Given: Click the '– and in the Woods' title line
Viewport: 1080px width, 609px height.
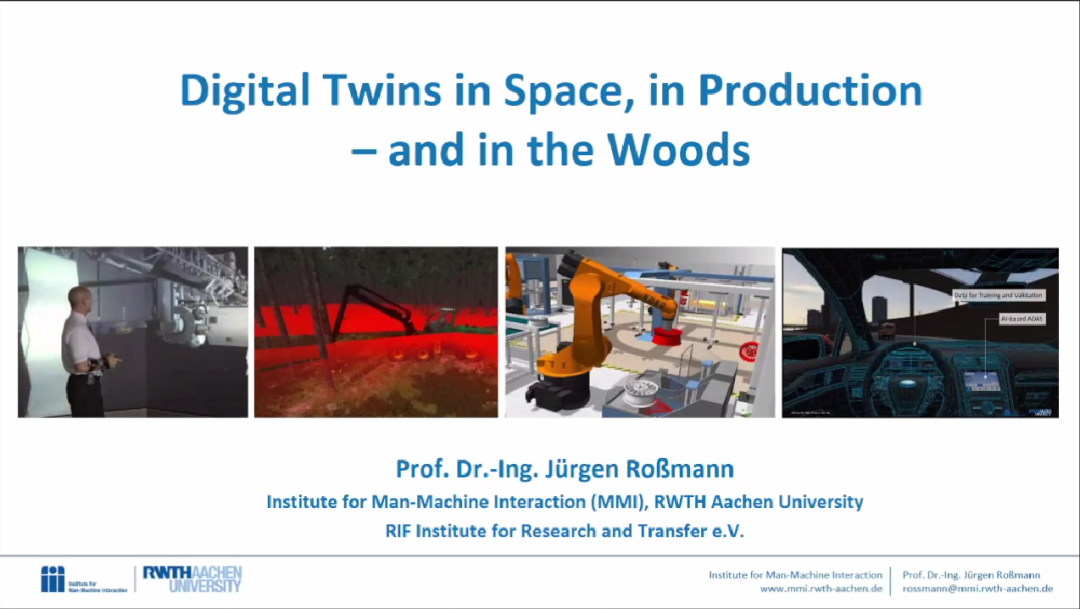Looking at the screenshot, I should [550, 150].
